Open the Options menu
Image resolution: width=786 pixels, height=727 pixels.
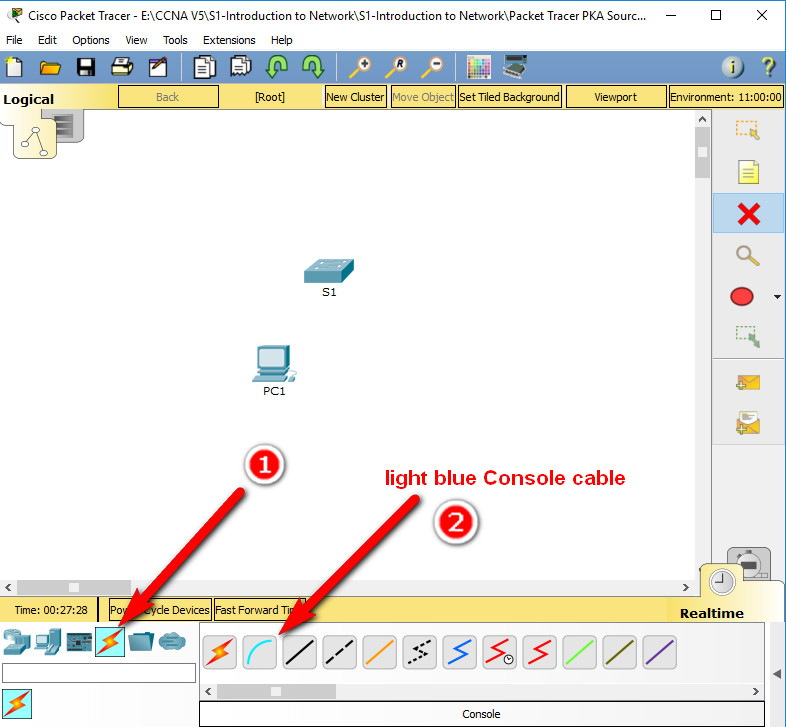pos(91,40)
